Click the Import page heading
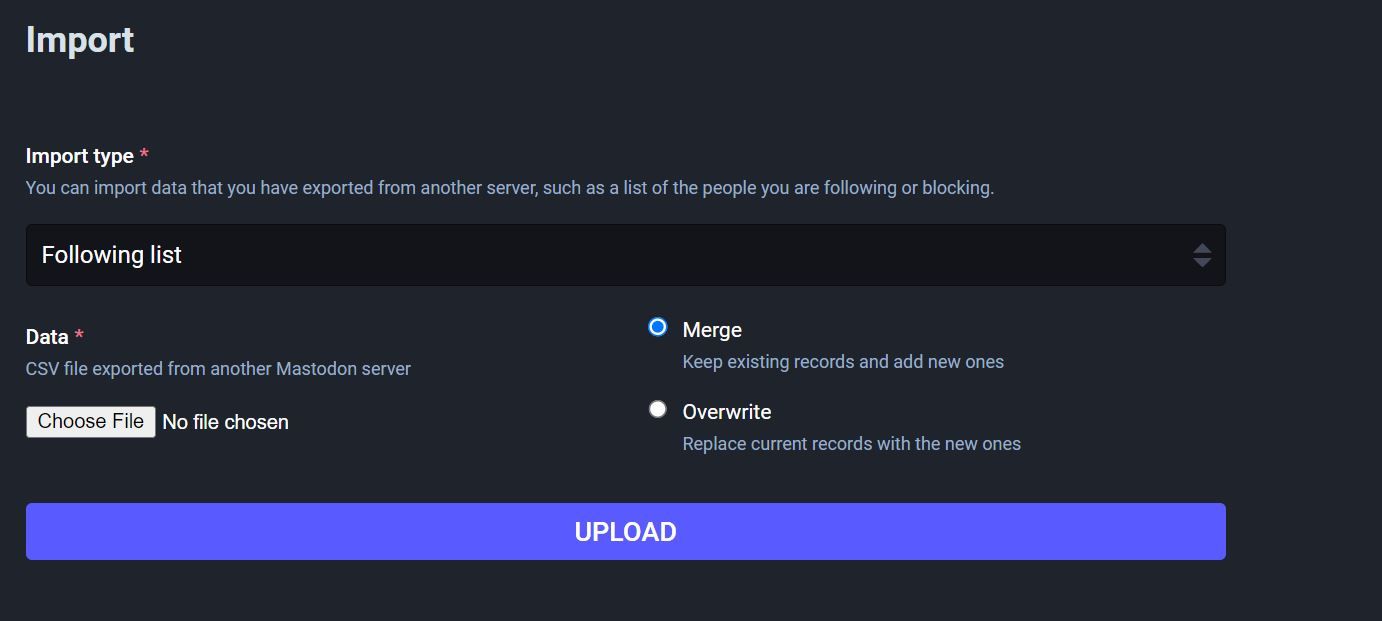The image size is (1382, 621). click(x=79, y=40)
